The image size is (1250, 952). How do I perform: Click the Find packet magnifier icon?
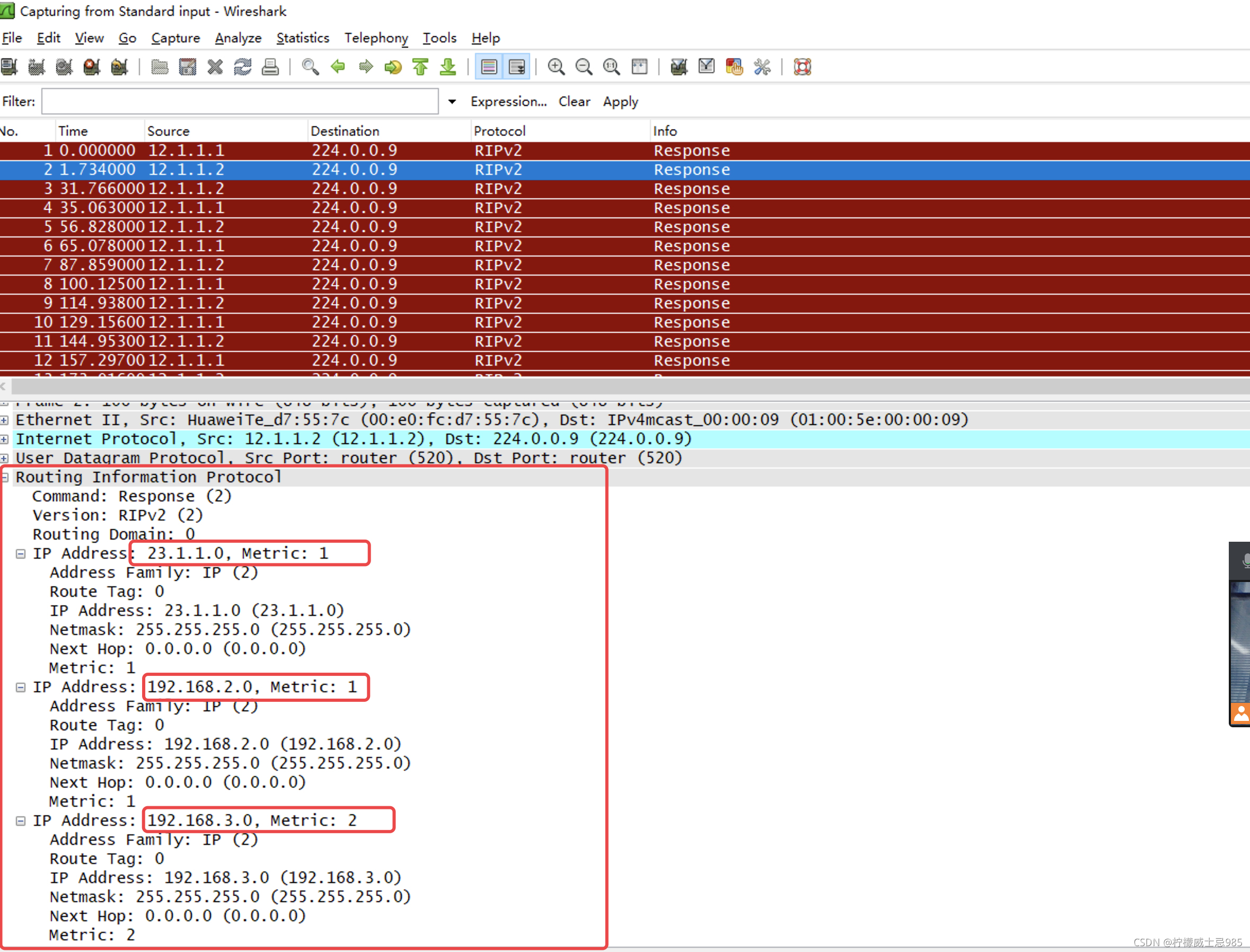pyautogui.click(x=310, y=67)
